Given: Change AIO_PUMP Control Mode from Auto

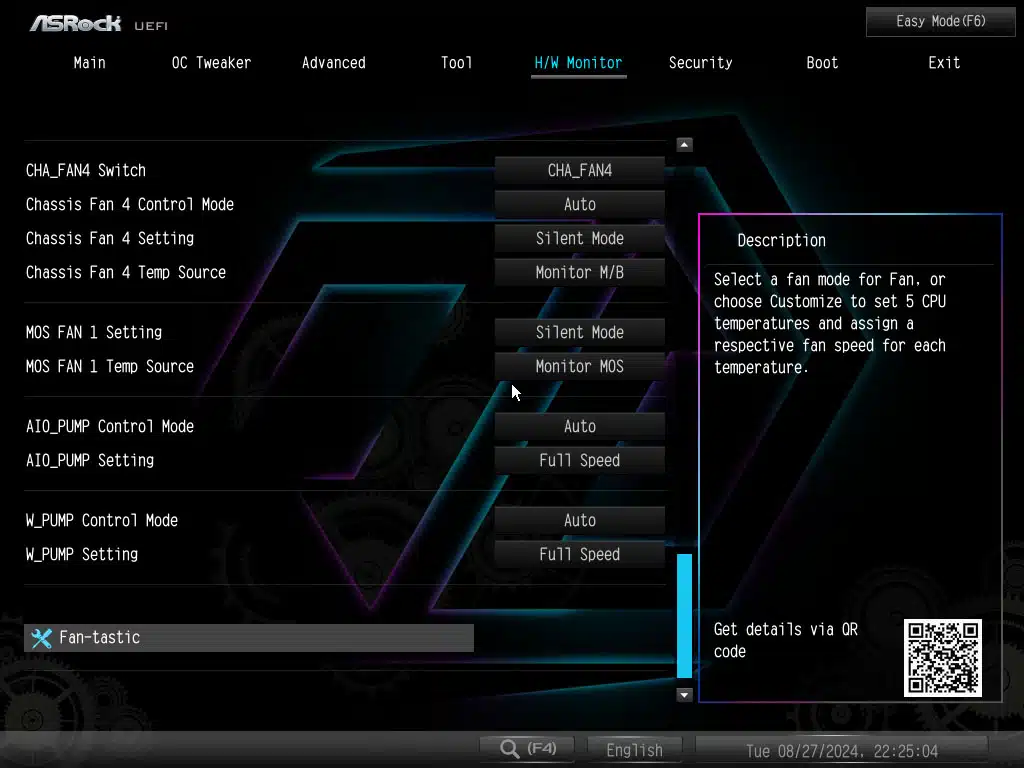Looking at the screenshot, I should pyautogui.click(x=579, y=427).
